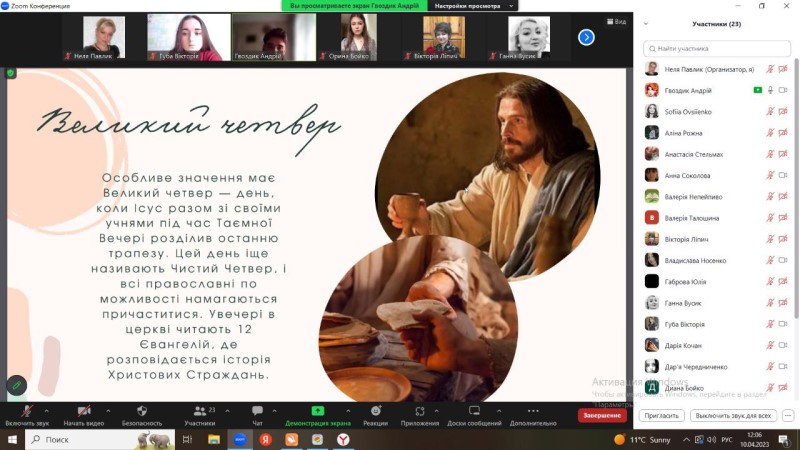Viewport: 800px width, 450px height.
Task: Click the red Завершение button
Action: [602, 415]
